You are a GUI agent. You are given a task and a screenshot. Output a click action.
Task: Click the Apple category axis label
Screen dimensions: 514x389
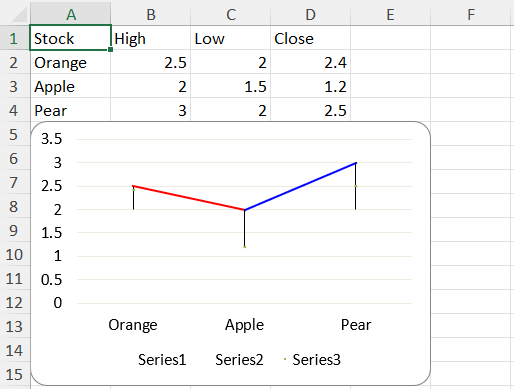[244, 325]
